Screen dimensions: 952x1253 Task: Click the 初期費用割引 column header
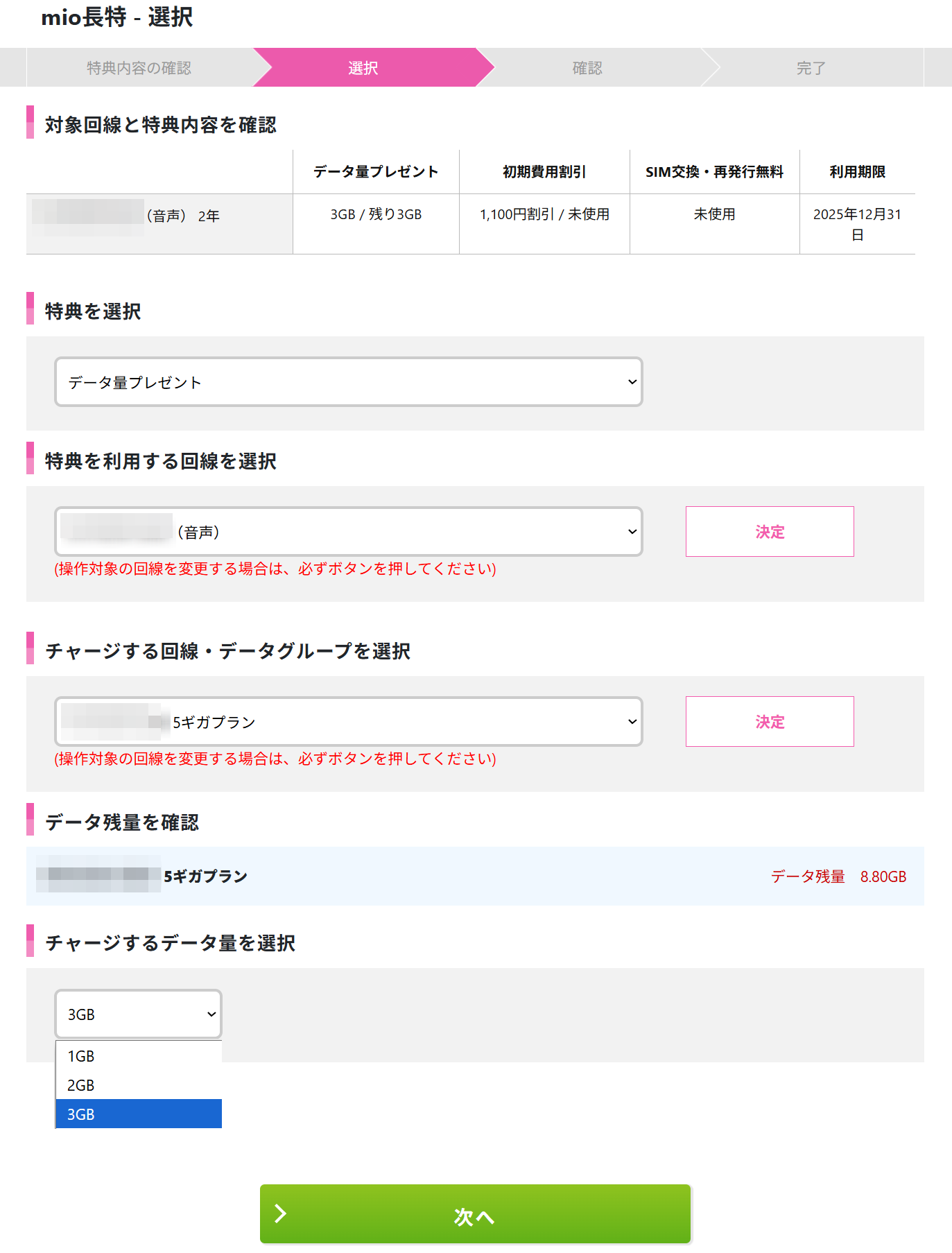(544, 172)
